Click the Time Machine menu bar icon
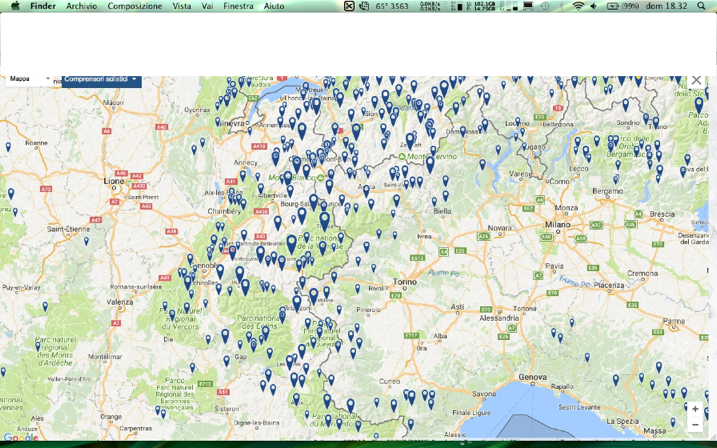The height and width of the screenshot is (448, 717). point(545,6)
